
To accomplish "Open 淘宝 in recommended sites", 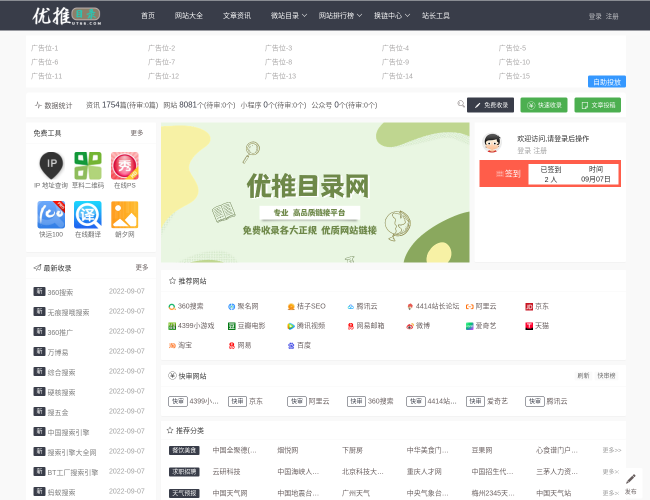I will 180,345.
